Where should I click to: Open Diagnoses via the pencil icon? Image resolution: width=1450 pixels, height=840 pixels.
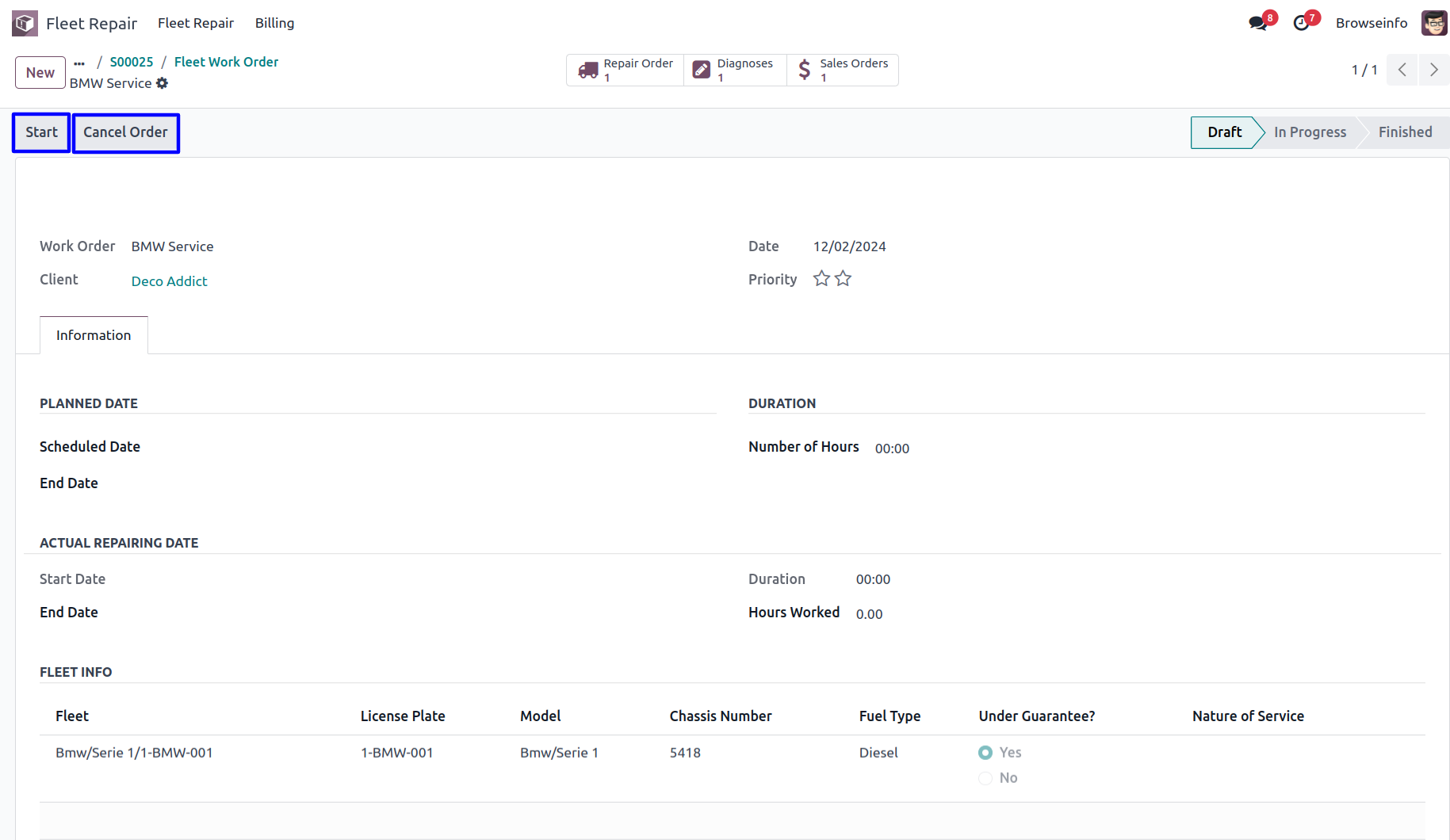pyautogui.click(x=702, y=71)
